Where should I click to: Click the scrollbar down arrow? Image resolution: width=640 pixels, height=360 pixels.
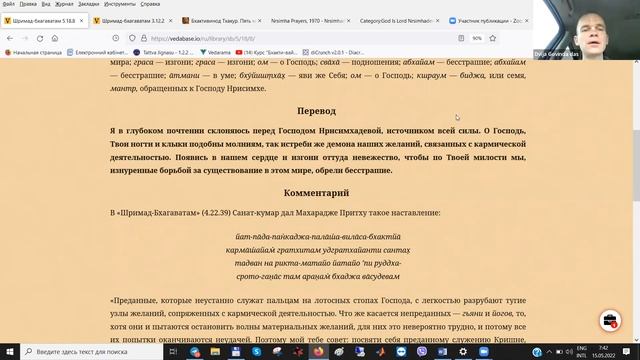click(636, 340)
